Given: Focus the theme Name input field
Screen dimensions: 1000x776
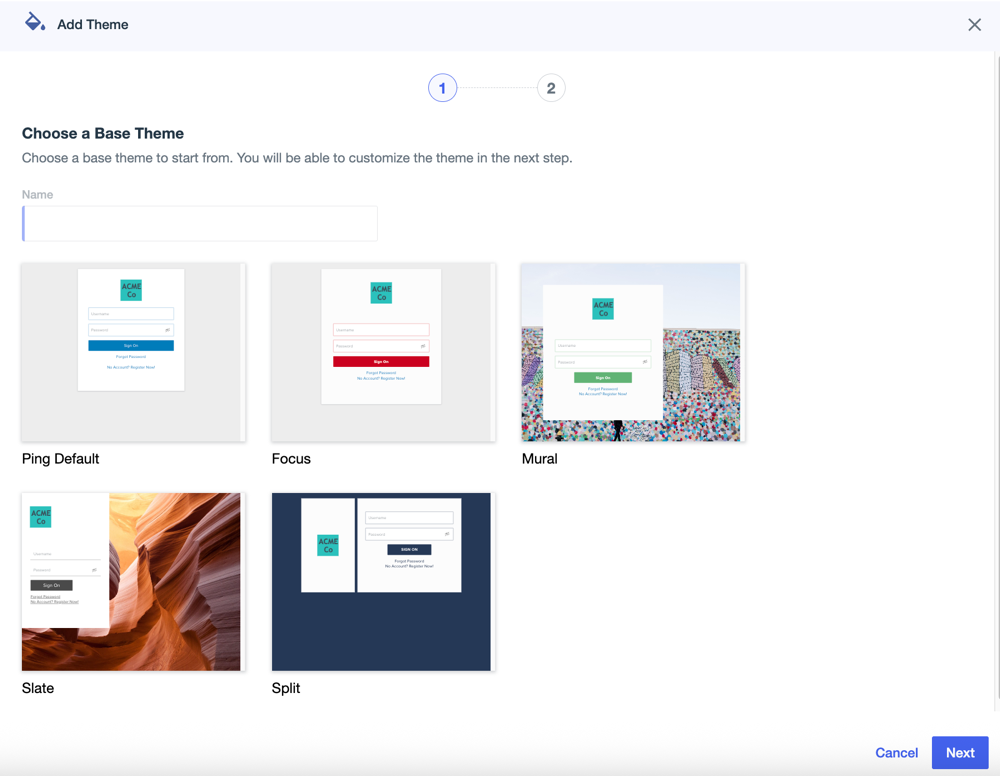Looking at the screenshot, I should [x=200, y=224].
